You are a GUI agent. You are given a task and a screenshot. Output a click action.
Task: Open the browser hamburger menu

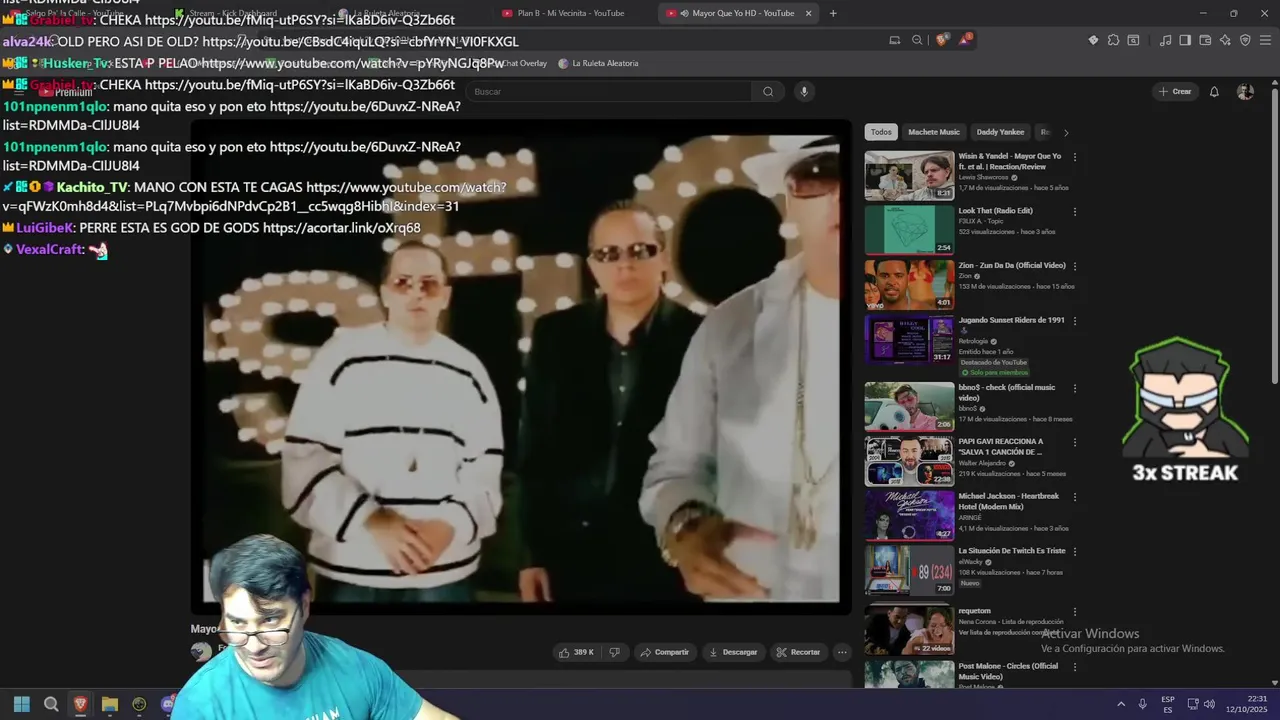click(1266, 40)
